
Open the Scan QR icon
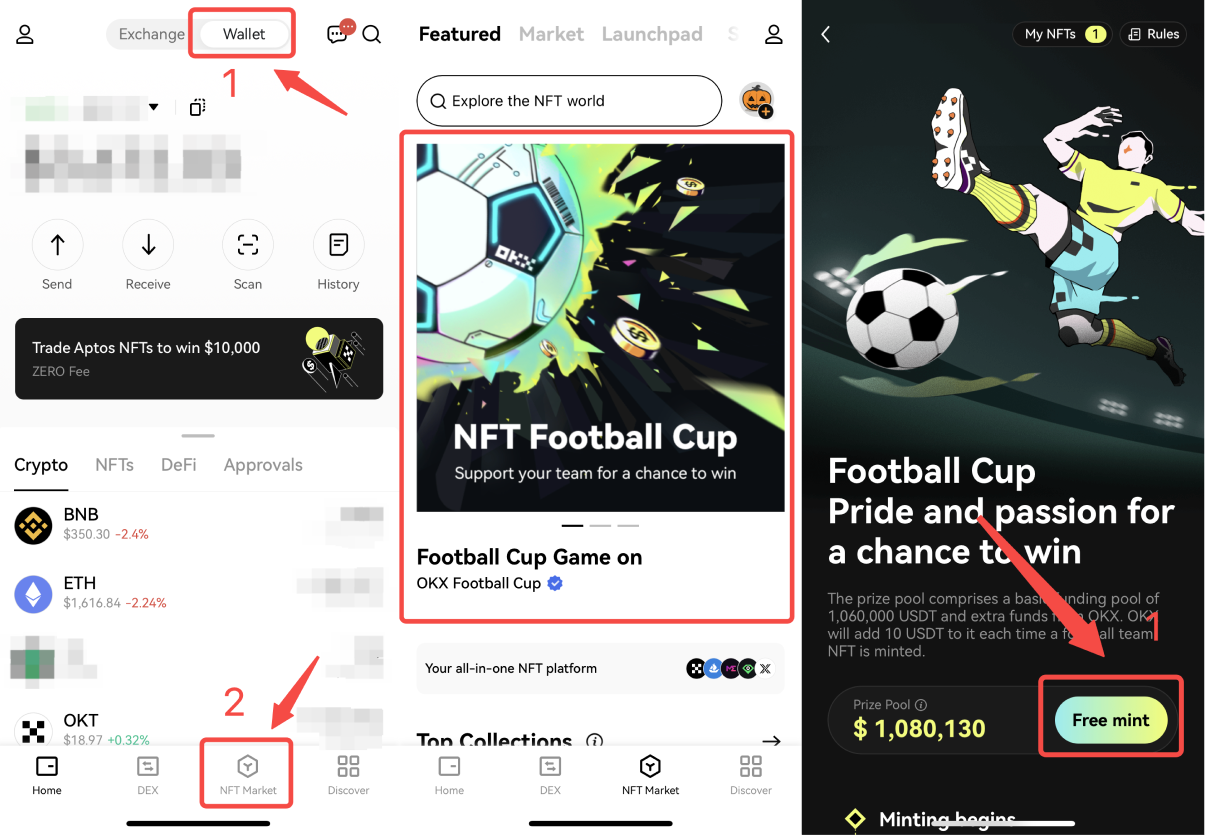click(x=247, y=245)
